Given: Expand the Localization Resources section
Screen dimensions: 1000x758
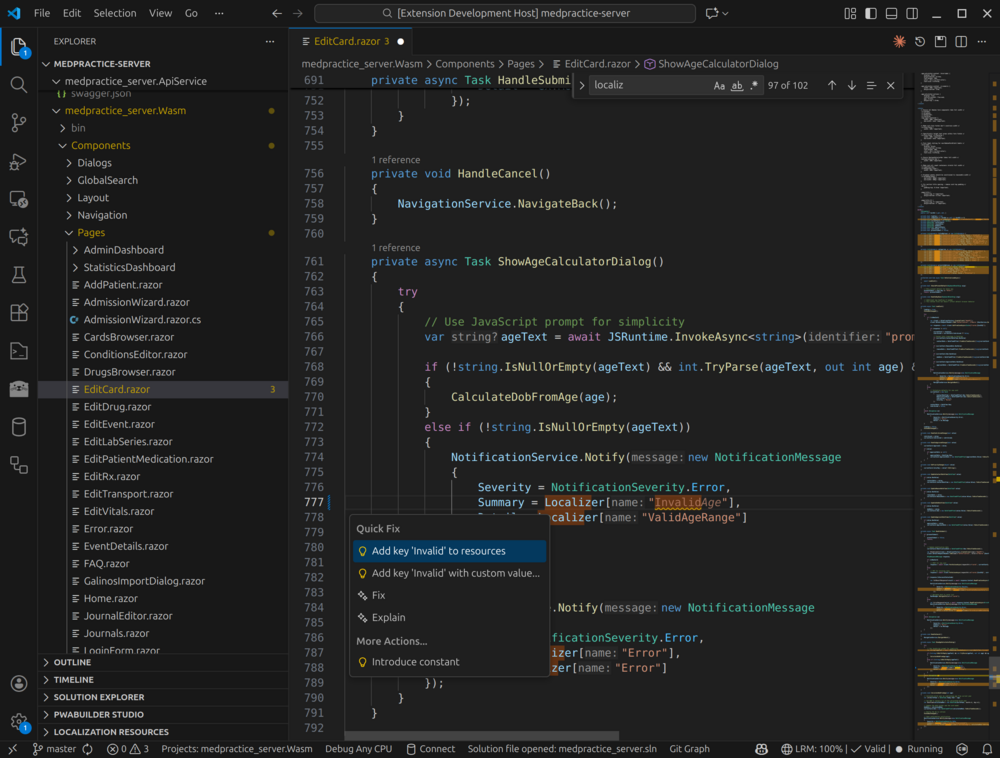Looking at the screenshot, I should 110,732.
